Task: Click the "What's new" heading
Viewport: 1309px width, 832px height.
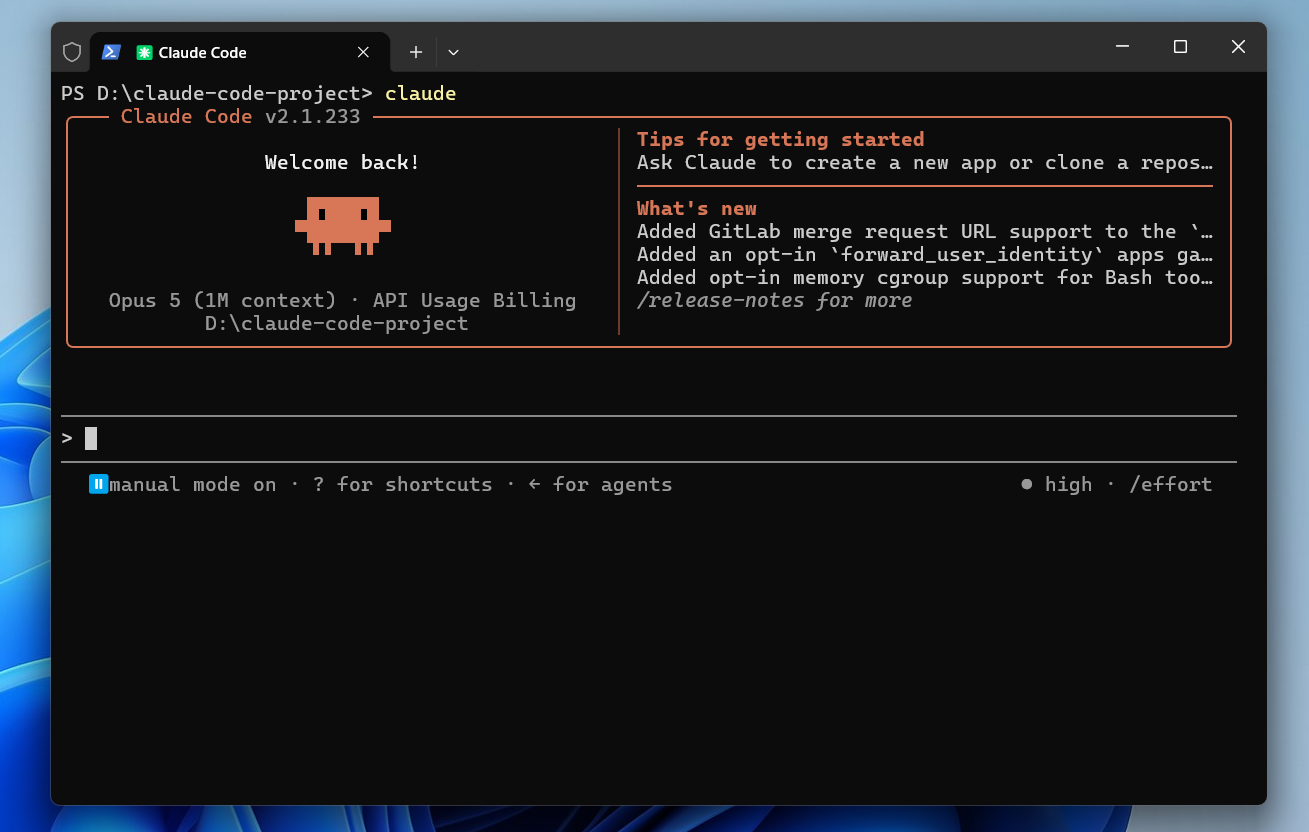Action: 697,208
